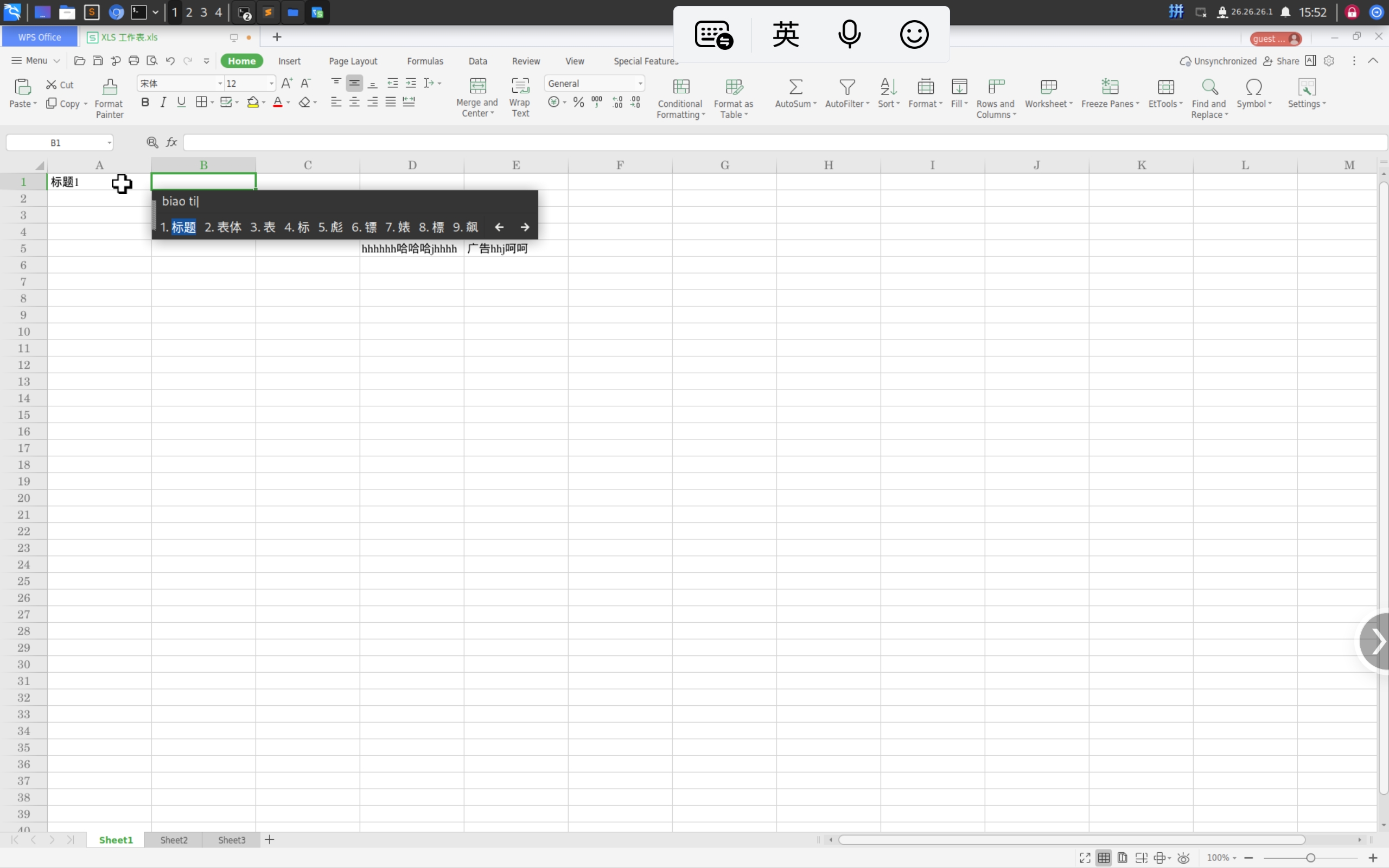Toggle underline formatting

(x=181, y=102)
